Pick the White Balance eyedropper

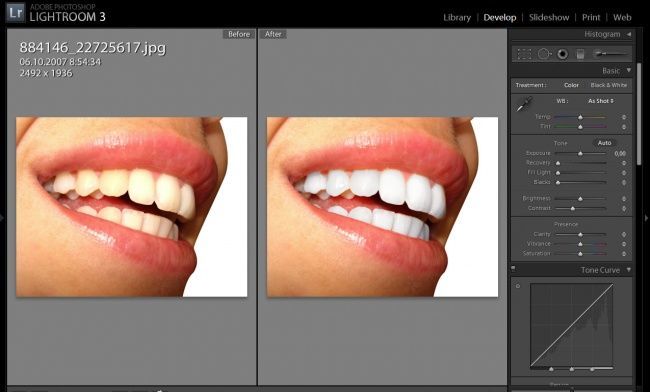(x=524, y=104)
